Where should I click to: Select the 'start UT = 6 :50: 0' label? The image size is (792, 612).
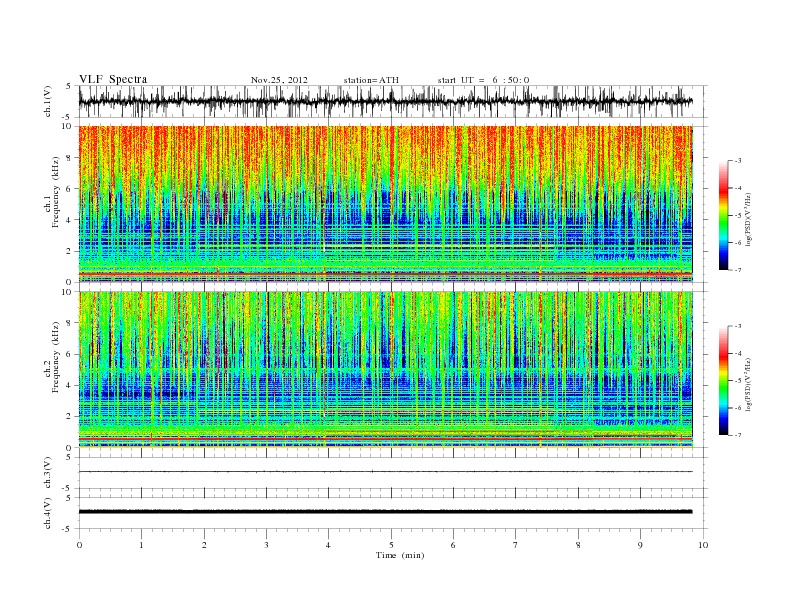point(483,80)
